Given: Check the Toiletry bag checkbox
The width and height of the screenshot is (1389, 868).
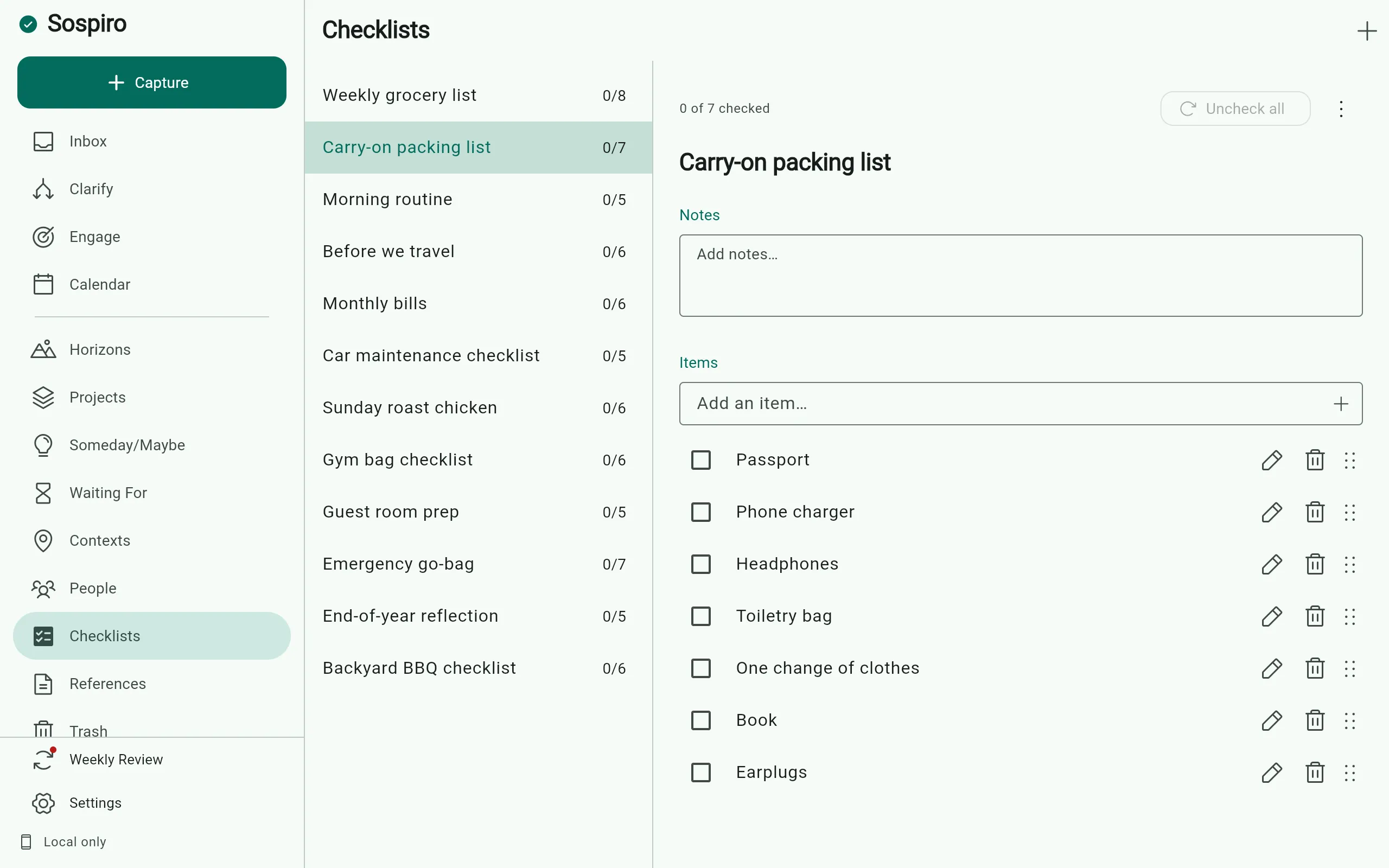Looking at the screenshot, I should click(701, 616).
